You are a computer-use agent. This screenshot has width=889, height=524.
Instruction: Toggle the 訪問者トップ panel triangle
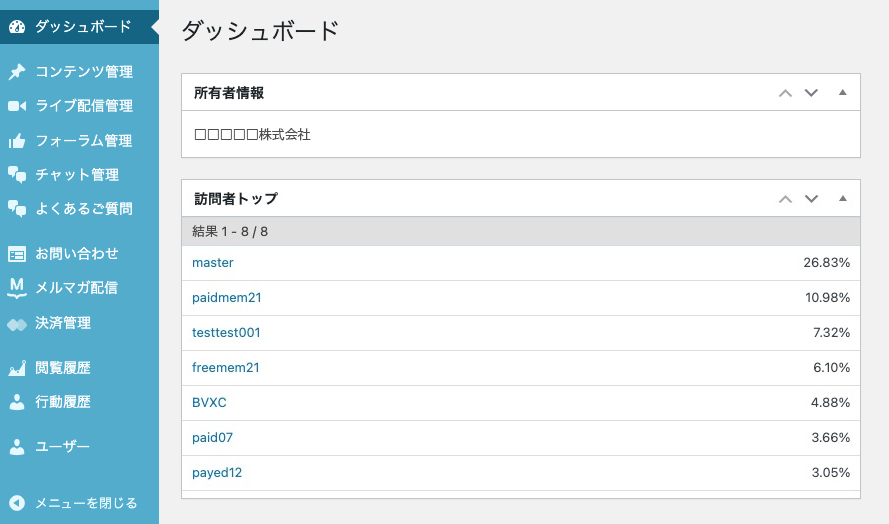[x=842, y=198]
